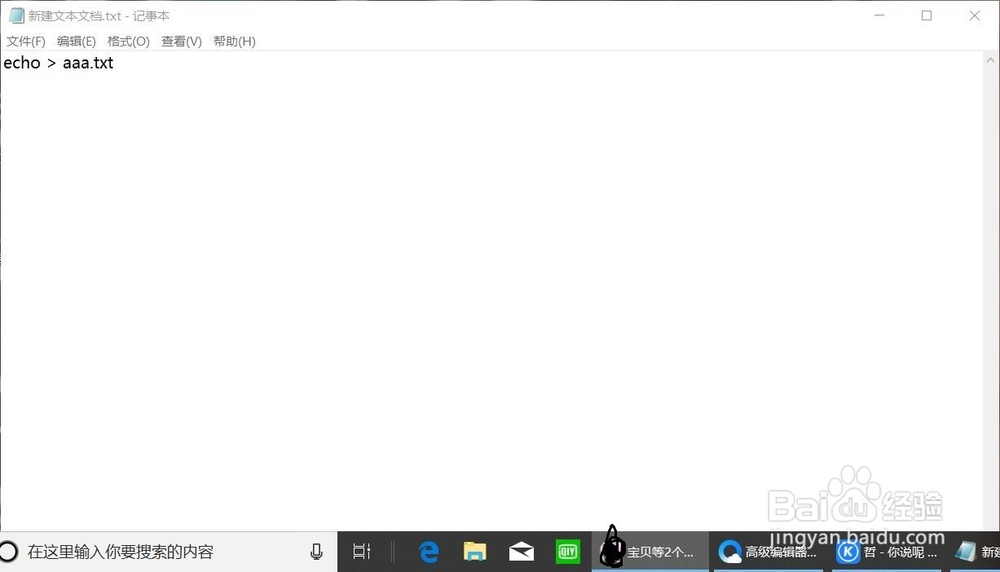The height and width of the screenshot is (572, 1000).
Task: Click the scrollbar up arrow in Notepad
Action: [990, 61]
